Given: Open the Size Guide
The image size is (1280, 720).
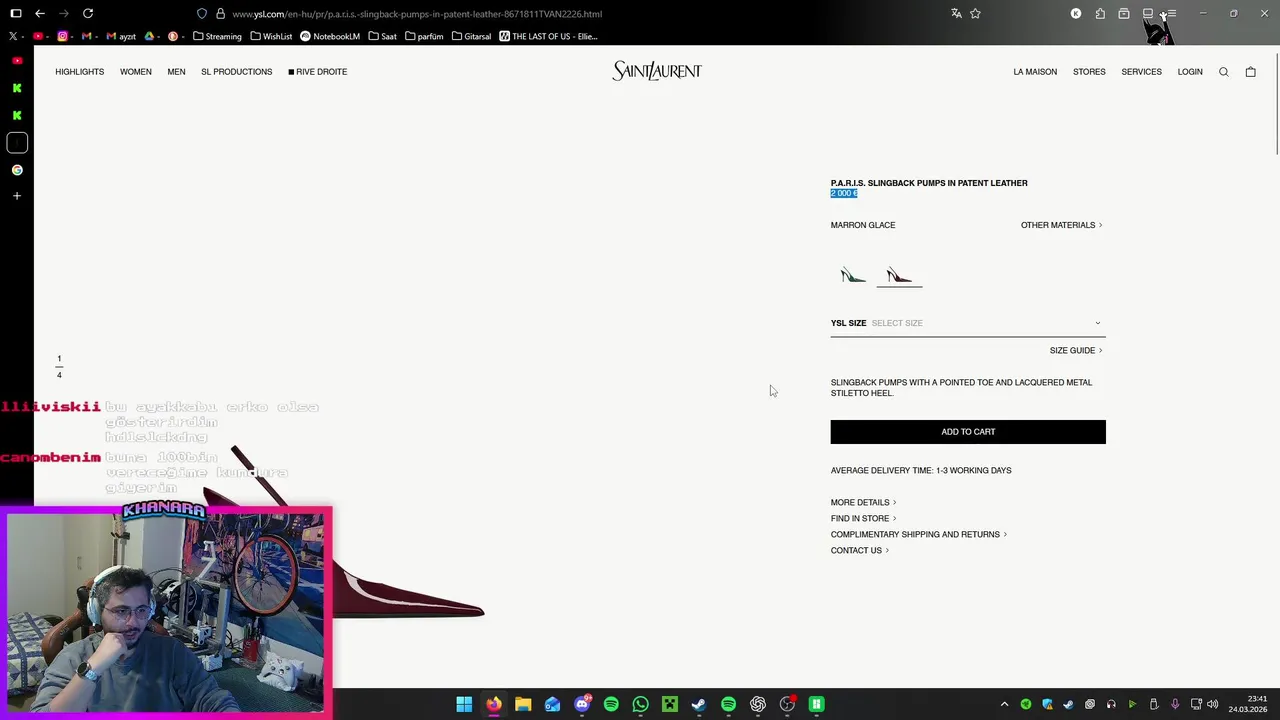Looking at the screenshot, I should (x=1076, y=351).
